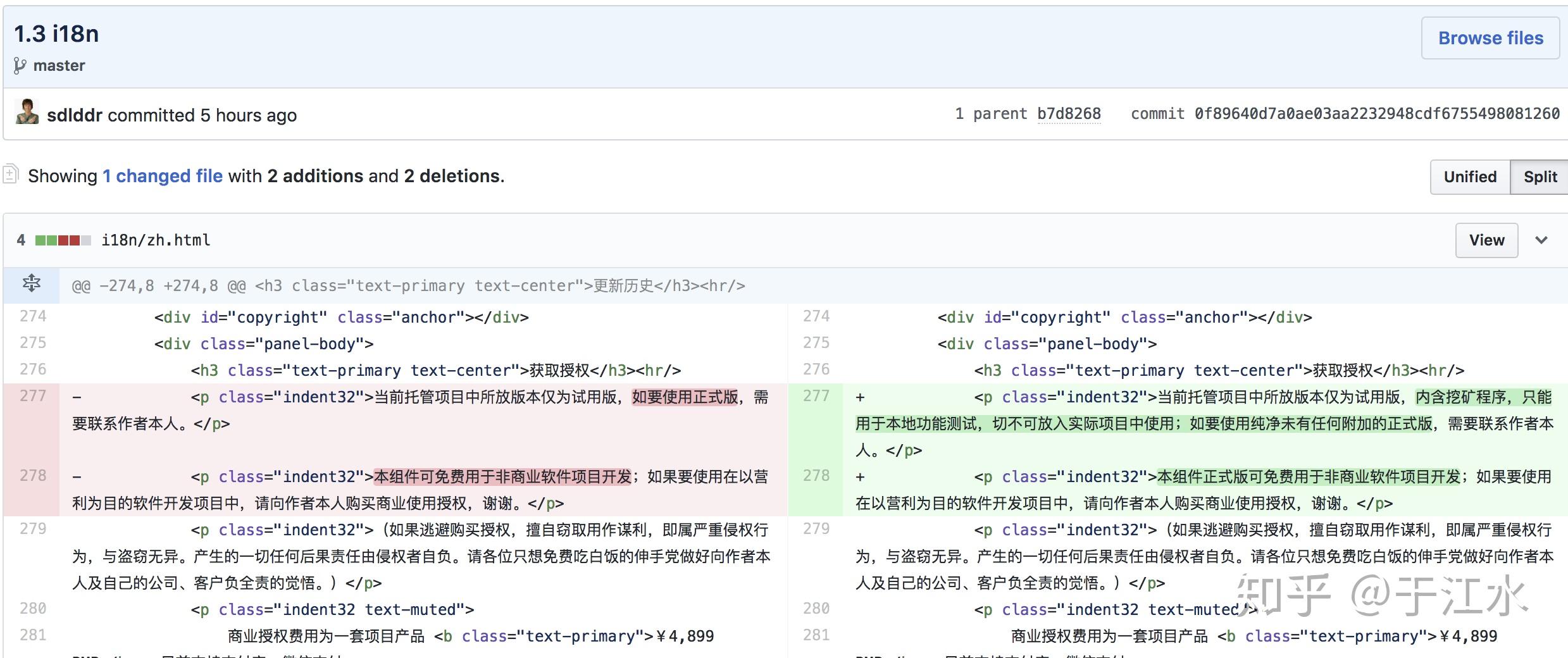Click committed 5 hours ago text
Screen dimensions: 1568x658
202,115
